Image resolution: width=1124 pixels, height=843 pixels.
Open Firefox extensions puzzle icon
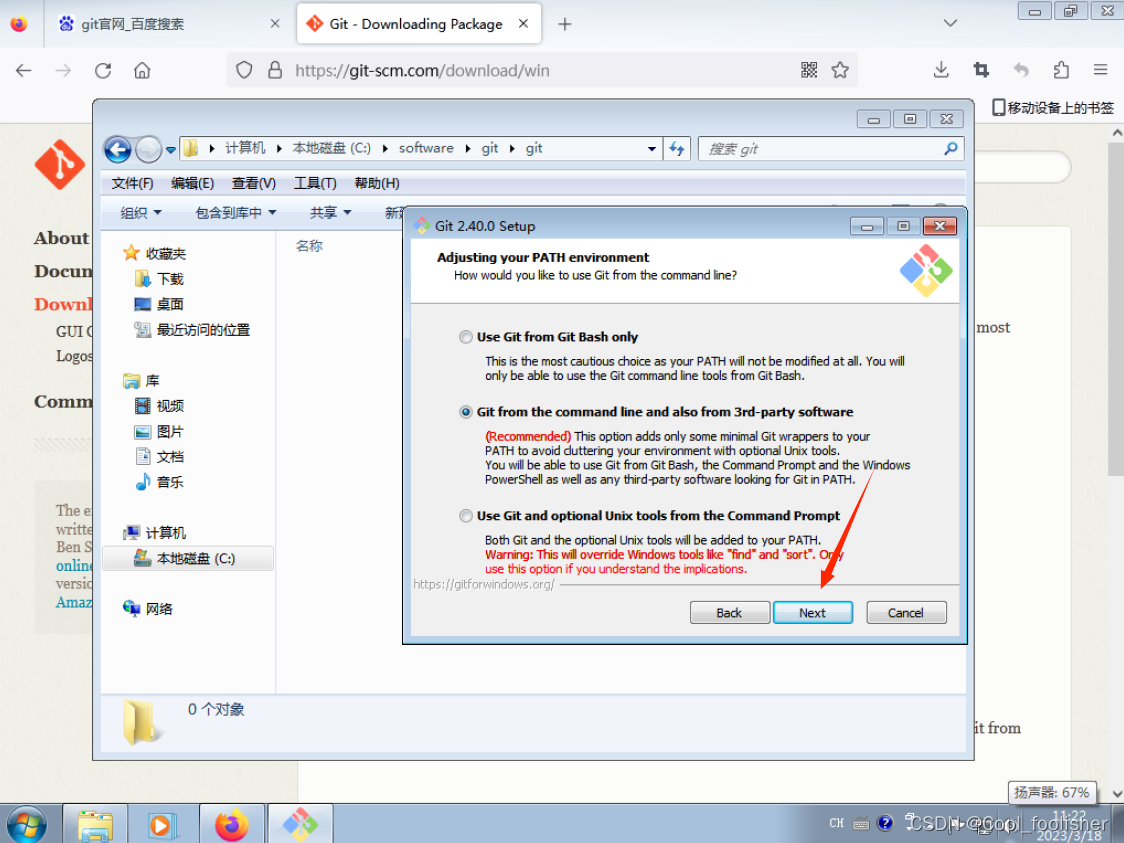coord(1061,70)
